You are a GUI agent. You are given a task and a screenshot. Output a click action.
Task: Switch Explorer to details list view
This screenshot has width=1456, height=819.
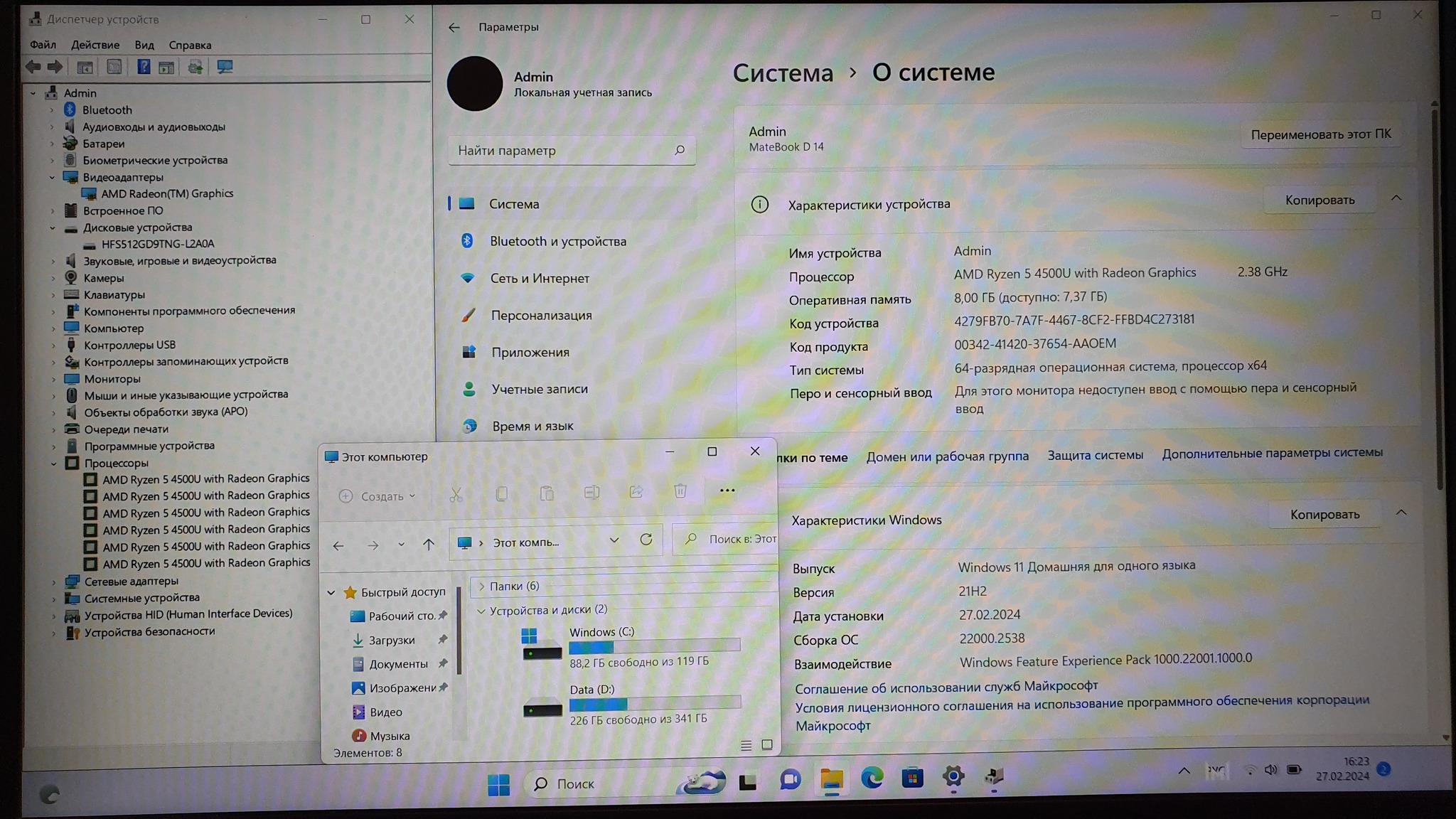[x=746, y=745]
